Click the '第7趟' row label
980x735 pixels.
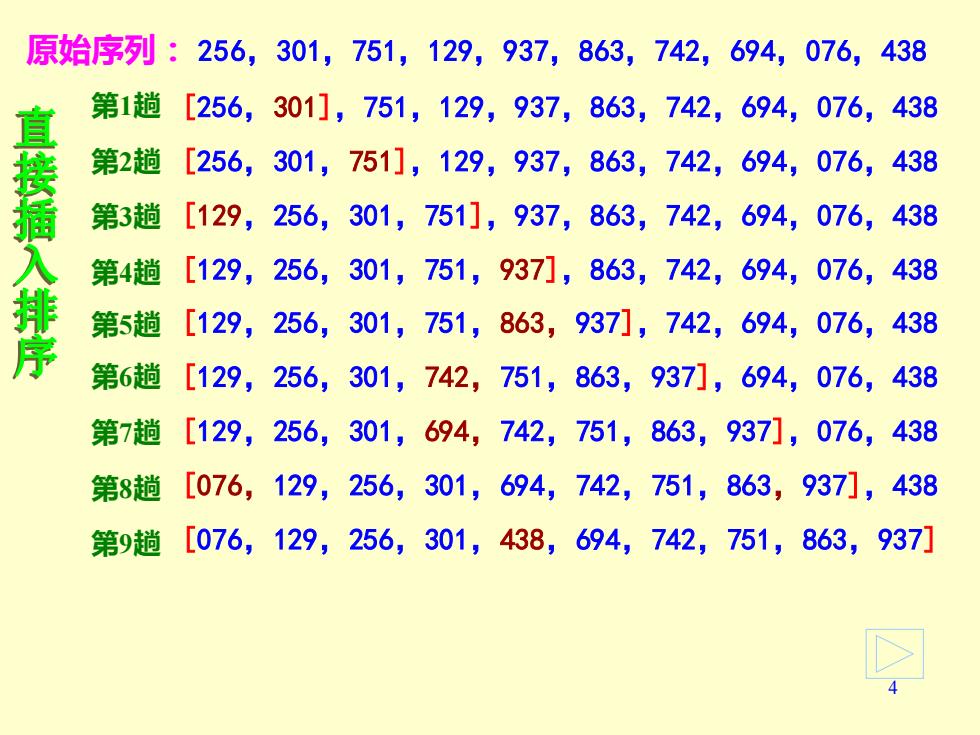(126, 432)
